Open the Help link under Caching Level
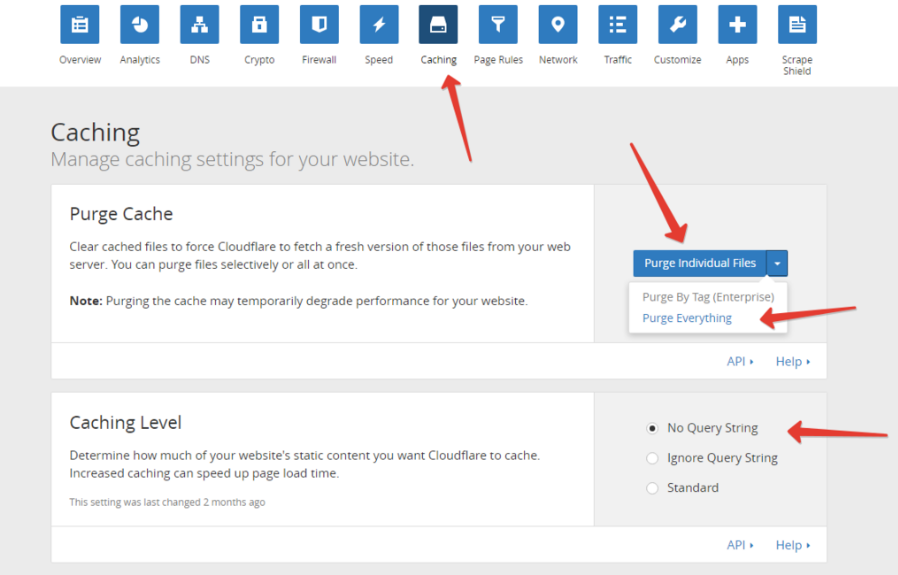This screenshot has height=575, width=898. click(793, 545)
